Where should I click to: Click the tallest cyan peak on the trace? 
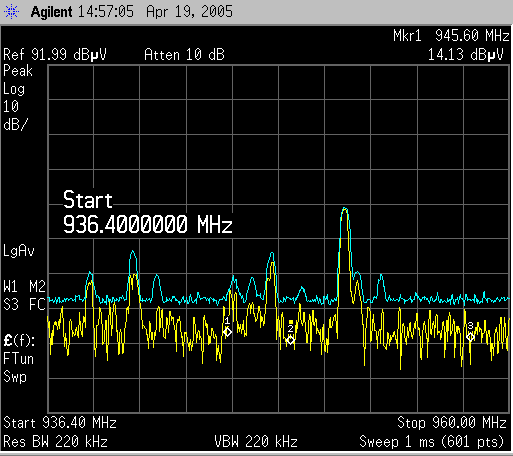click(345, 209)
